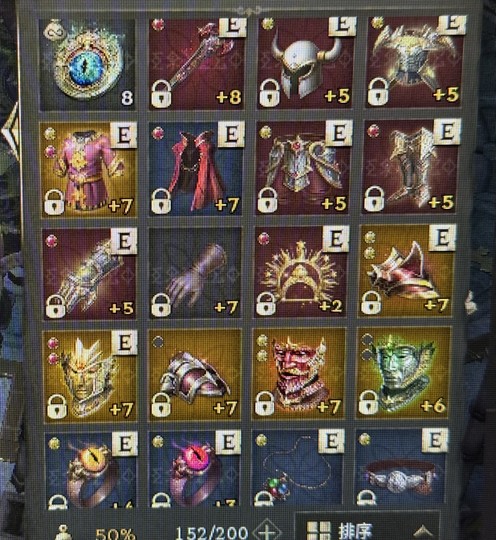Choose the yellow dragon eye ring
This screenshot has width=496, height=540.
coord(91,469)
